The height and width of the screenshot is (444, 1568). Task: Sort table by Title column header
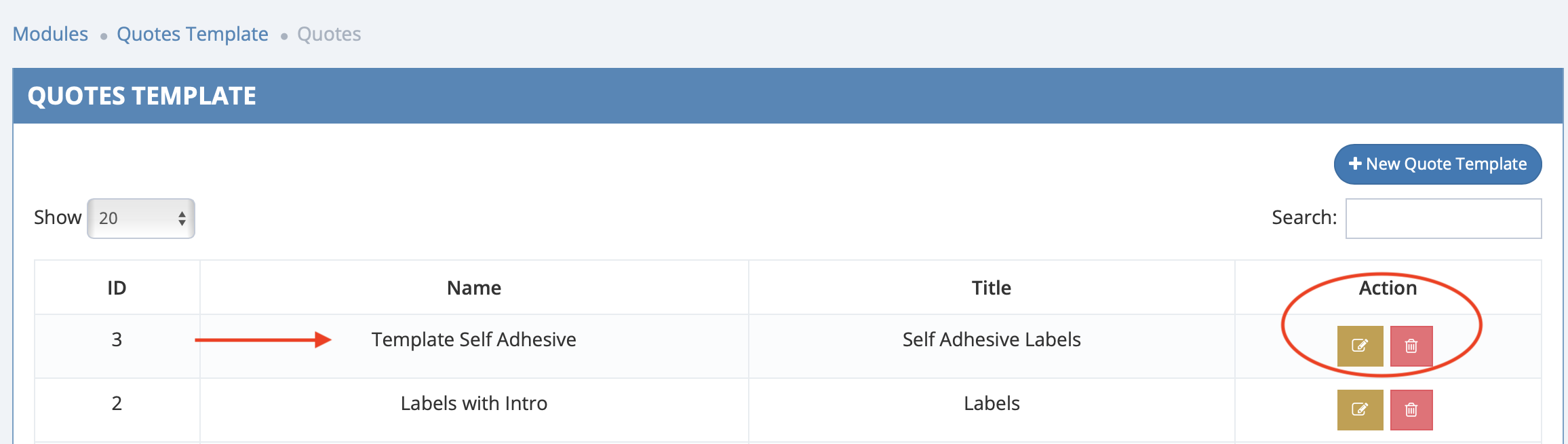(991, 288)
